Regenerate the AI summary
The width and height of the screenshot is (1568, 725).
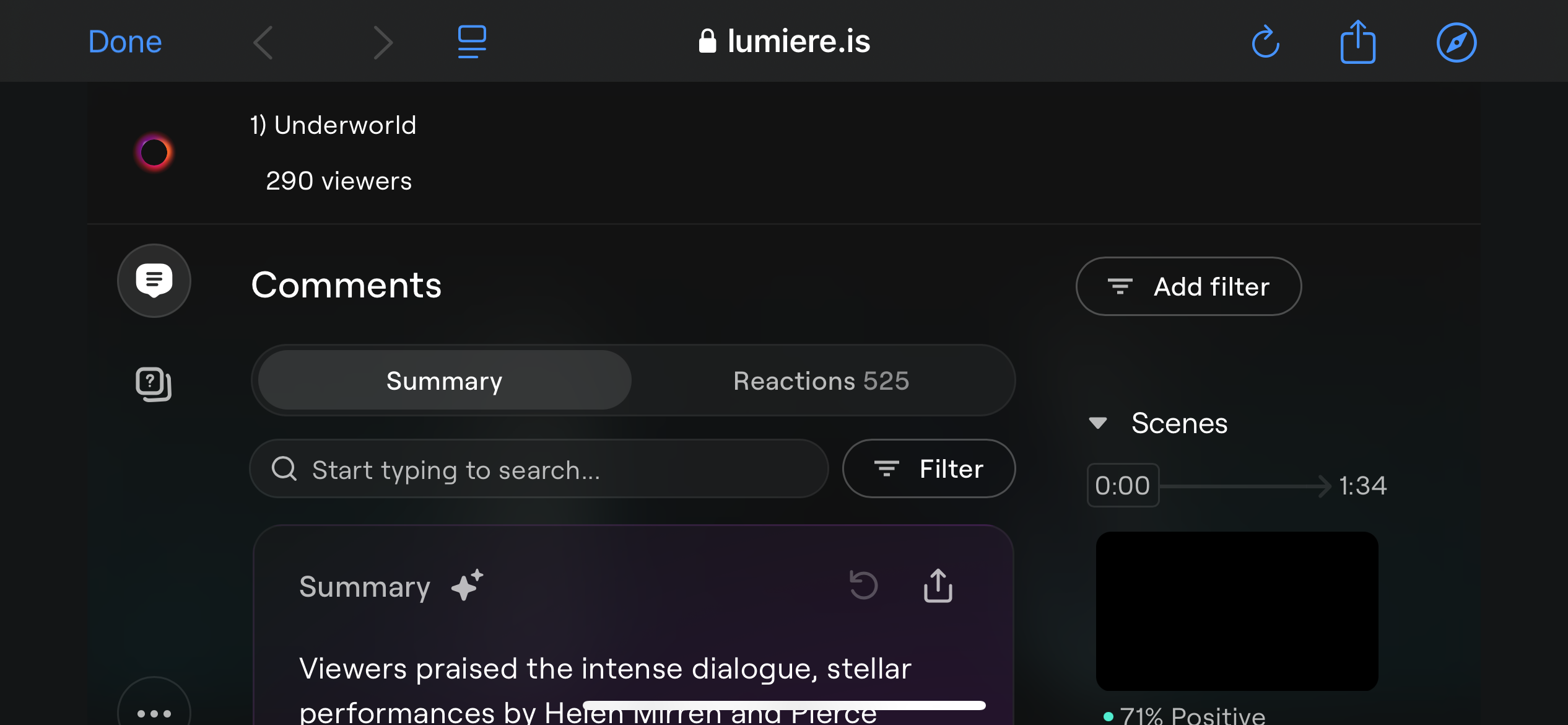863,586
